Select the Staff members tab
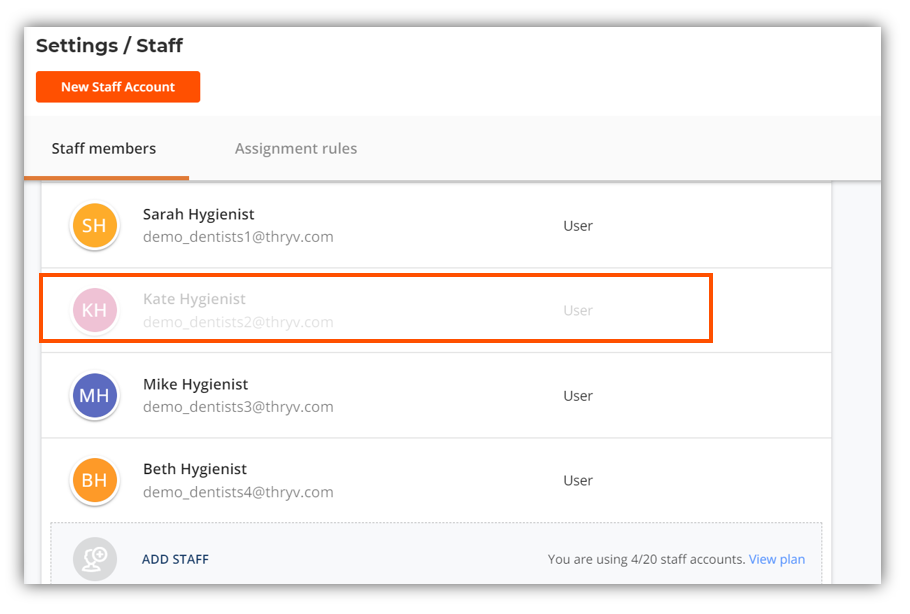910x614 pixels. tap(104, 149)
